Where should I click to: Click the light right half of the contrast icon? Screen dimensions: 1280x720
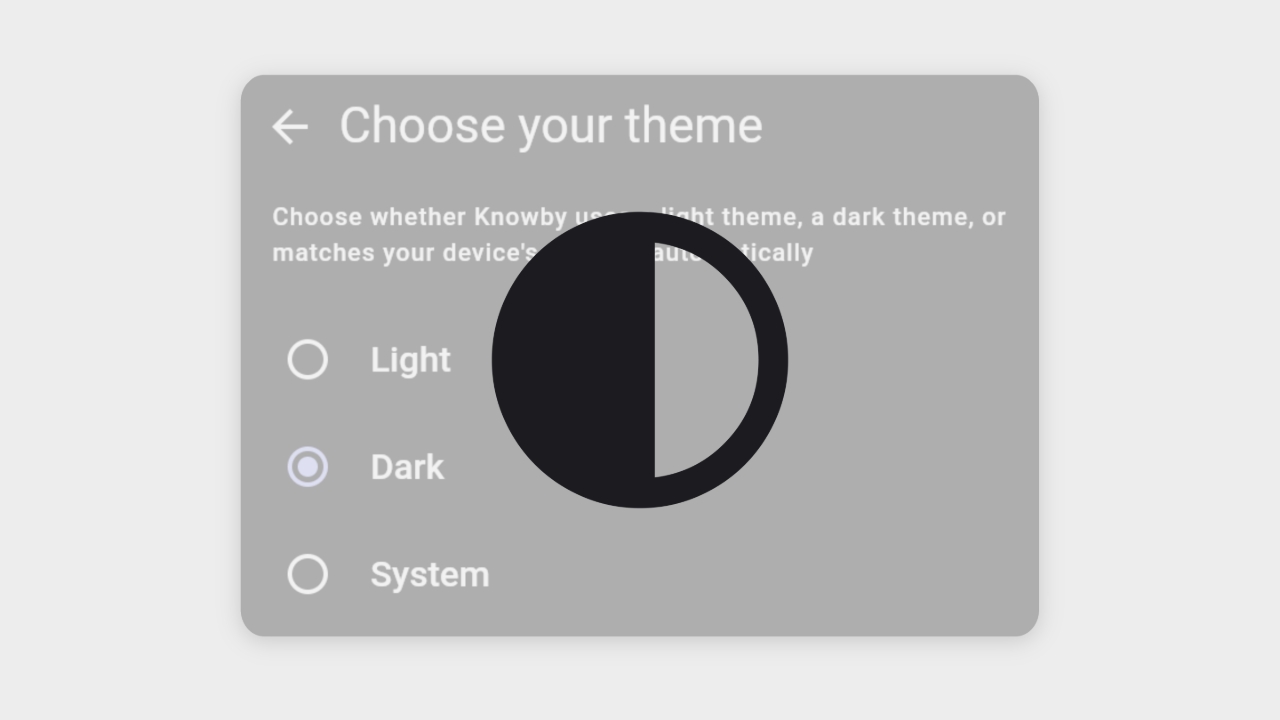click(703, 360)
